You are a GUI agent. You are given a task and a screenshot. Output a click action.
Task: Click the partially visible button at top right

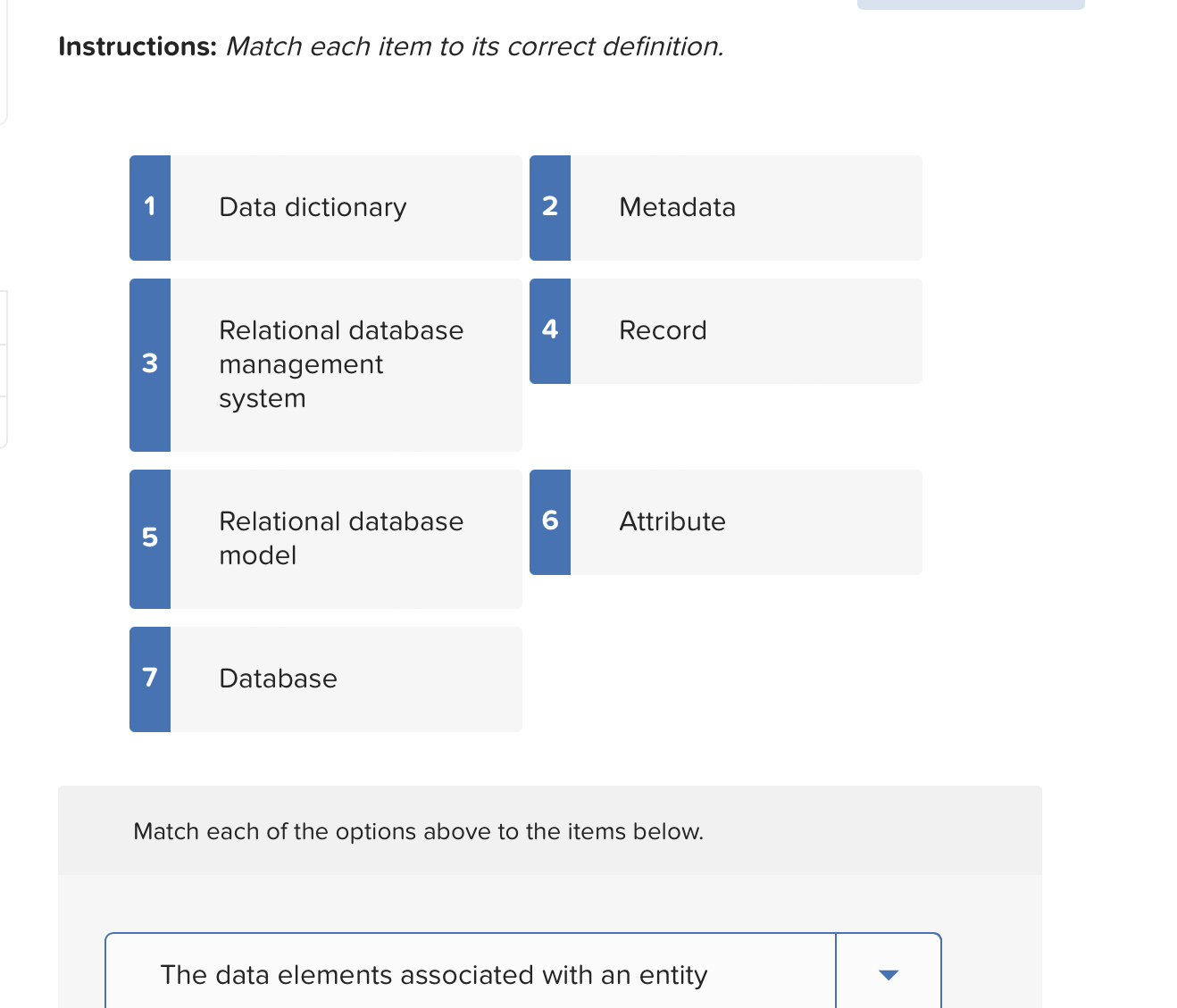[x=971, y=4]
